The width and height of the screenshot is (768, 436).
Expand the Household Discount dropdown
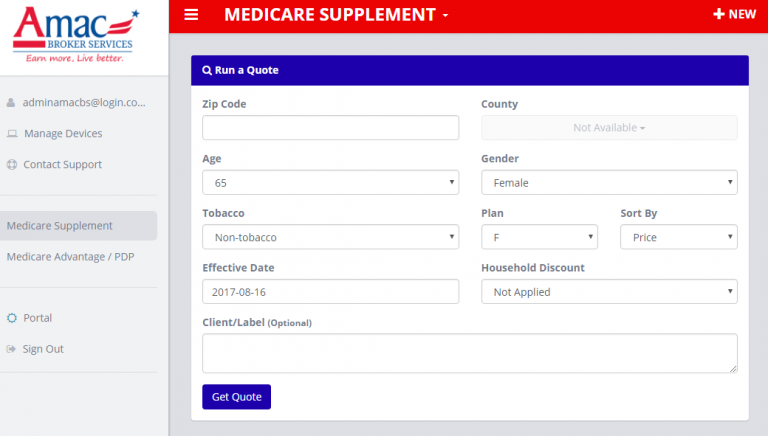click(609, 292)
